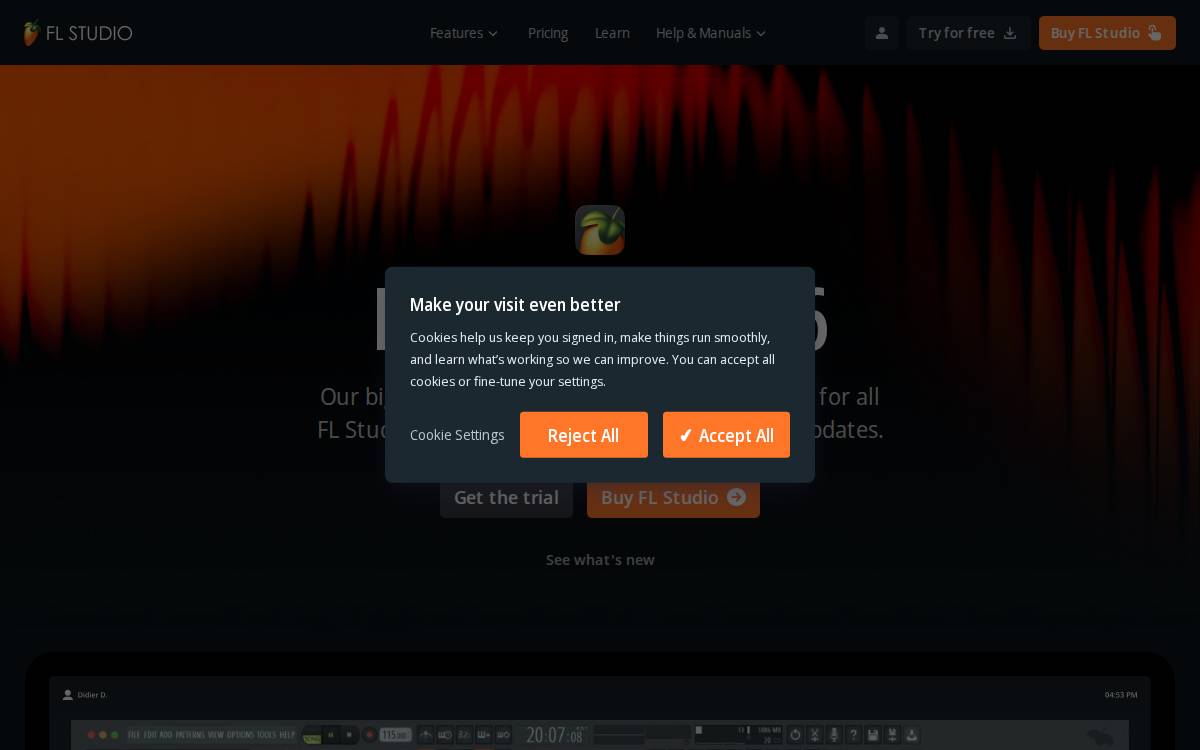Image resolution: width=1200 pixels, height=750 pixels.
Task: Expand the Features menu
Action: coord(464,33)
